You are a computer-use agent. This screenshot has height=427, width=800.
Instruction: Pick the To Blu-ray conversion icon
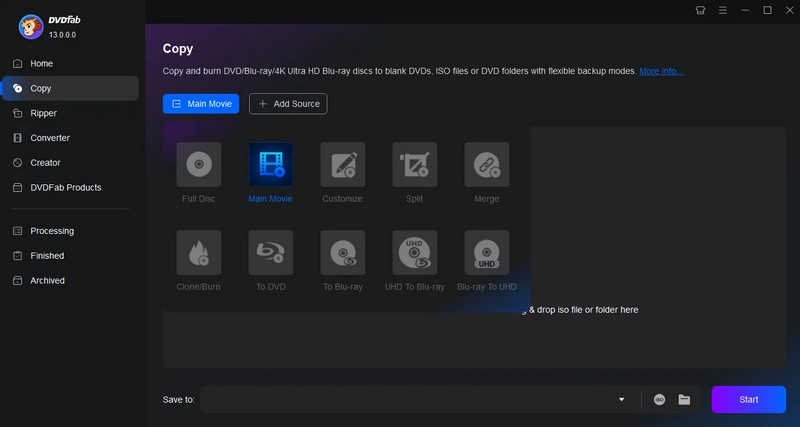point(342,253)
